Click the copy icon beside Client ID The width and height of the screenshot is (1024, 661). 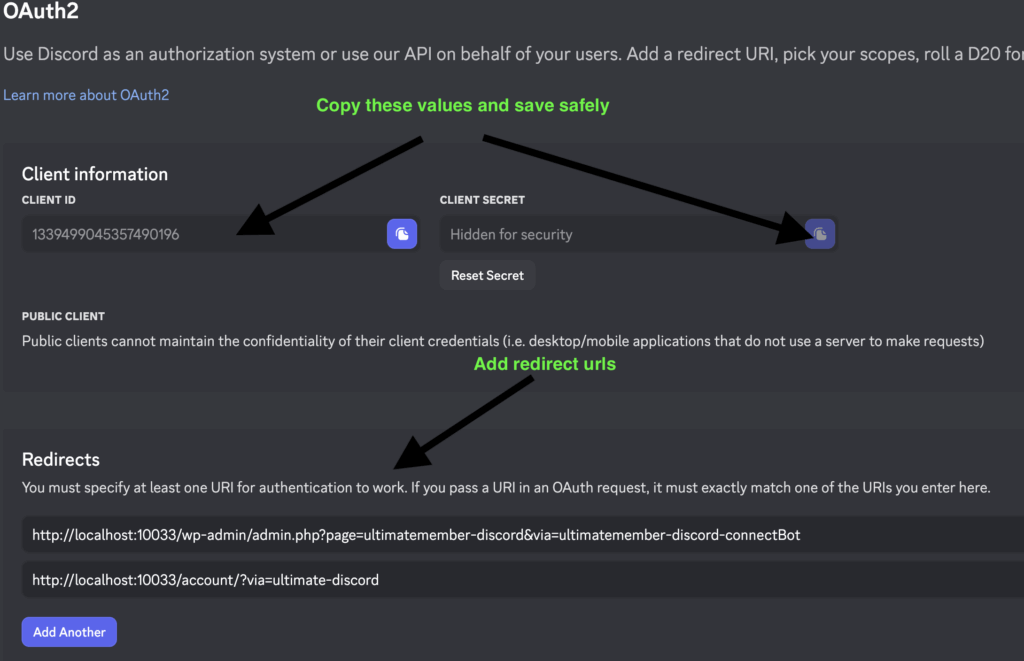402,234
